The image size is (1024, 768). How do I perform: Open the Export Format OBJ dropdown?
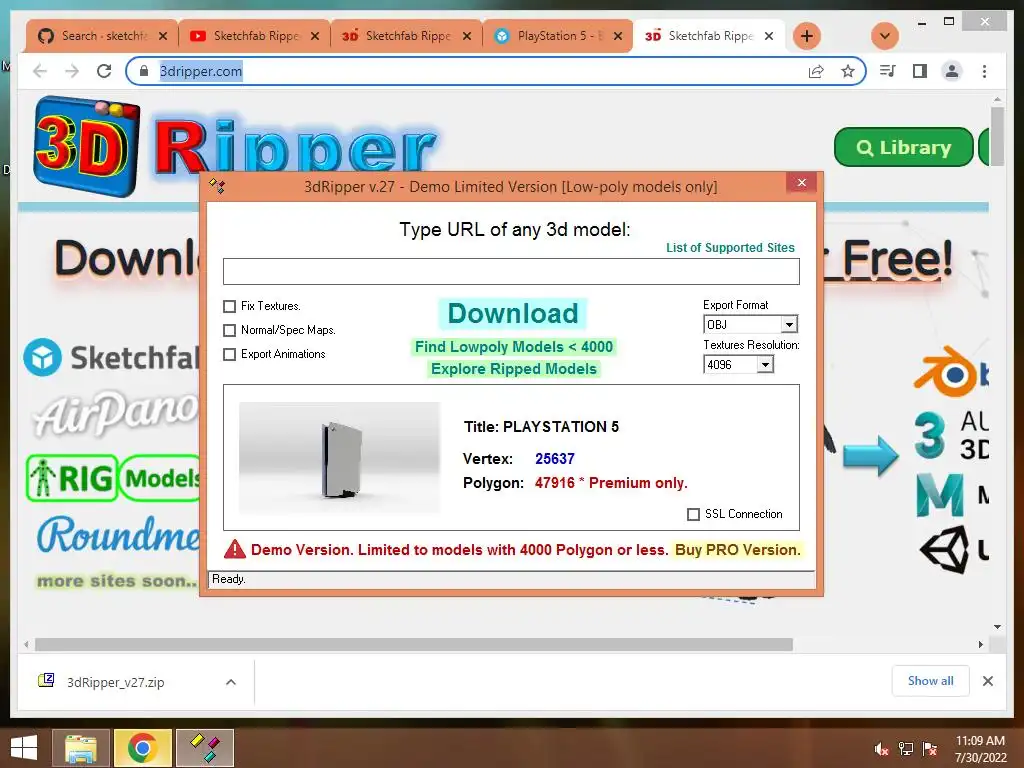(789, 325)
